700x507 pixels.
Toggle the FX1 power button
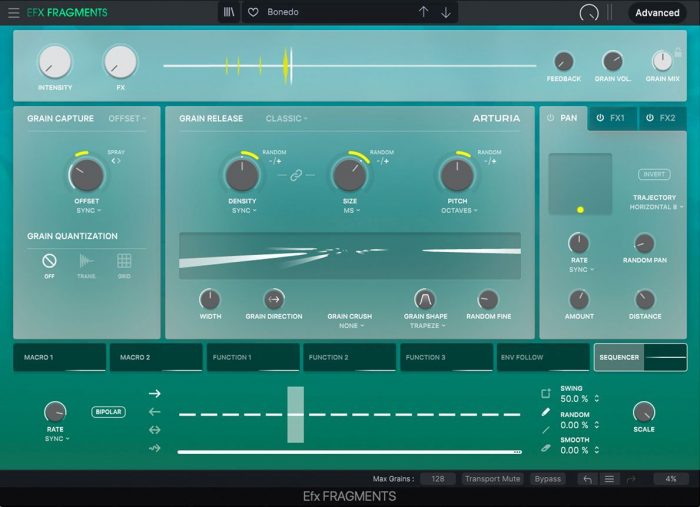(600, 118)
